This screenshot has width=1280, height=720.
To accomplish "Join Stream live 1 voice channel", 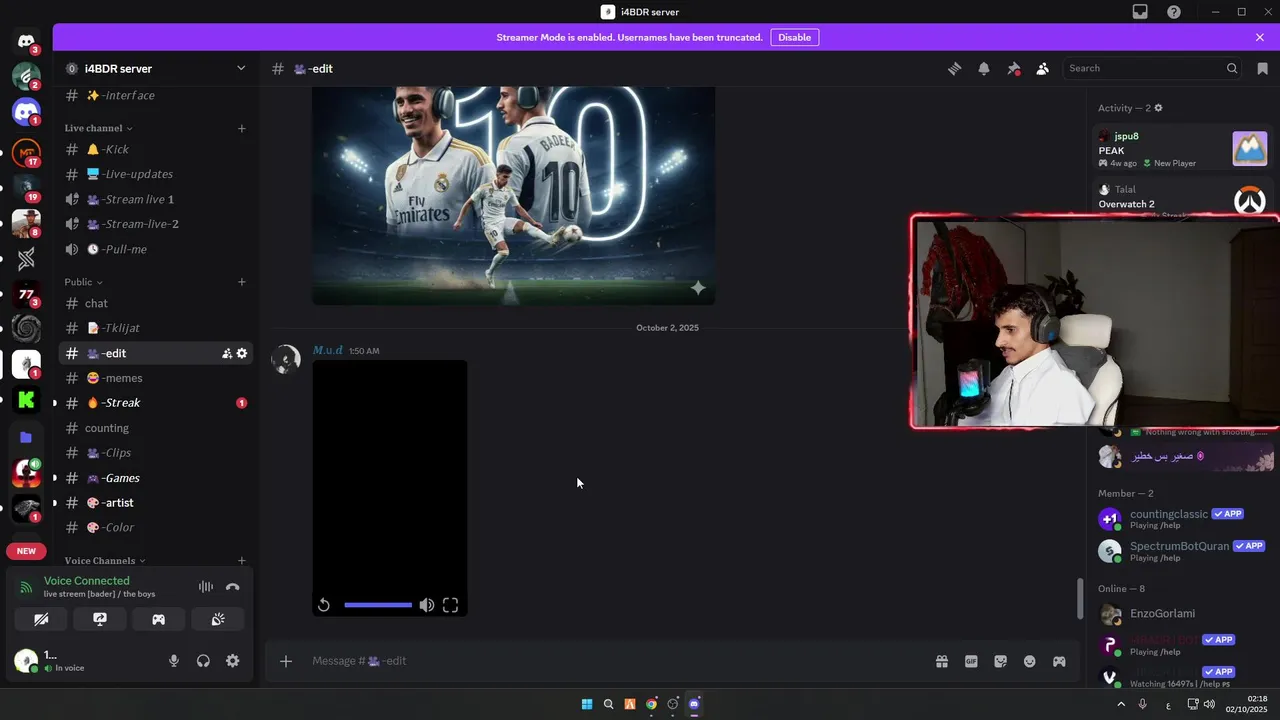I will point(155,199).
